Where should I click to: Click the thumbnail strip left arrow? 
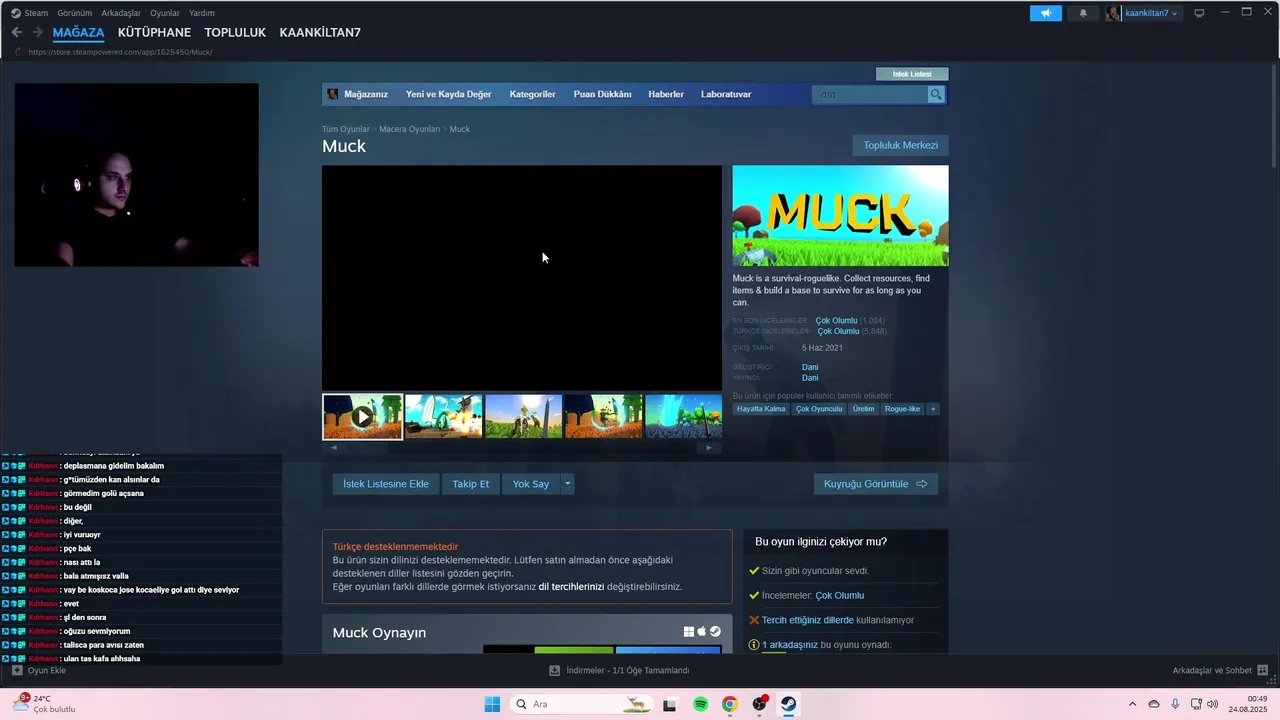(x=334, y=447)
